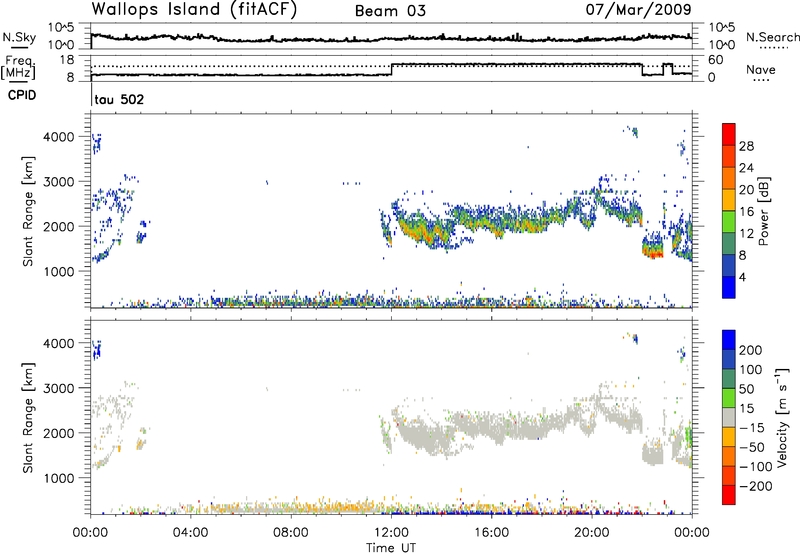Screen dimensions: 800x554
Task: Click the '12' label on Power colorbar
Action: [746, 234]
